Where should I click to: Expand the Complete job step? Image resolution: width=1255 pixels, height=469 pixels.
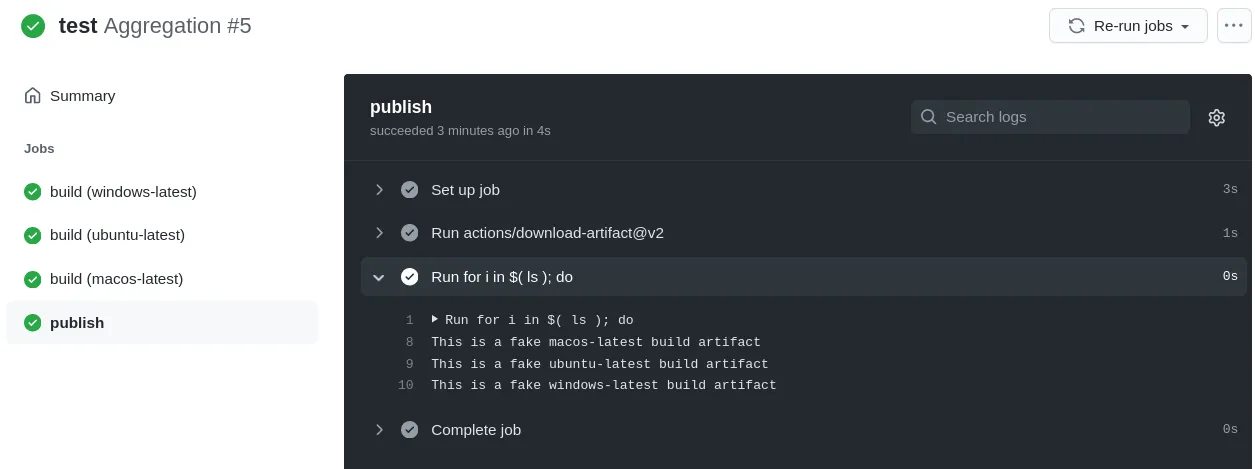379,430
